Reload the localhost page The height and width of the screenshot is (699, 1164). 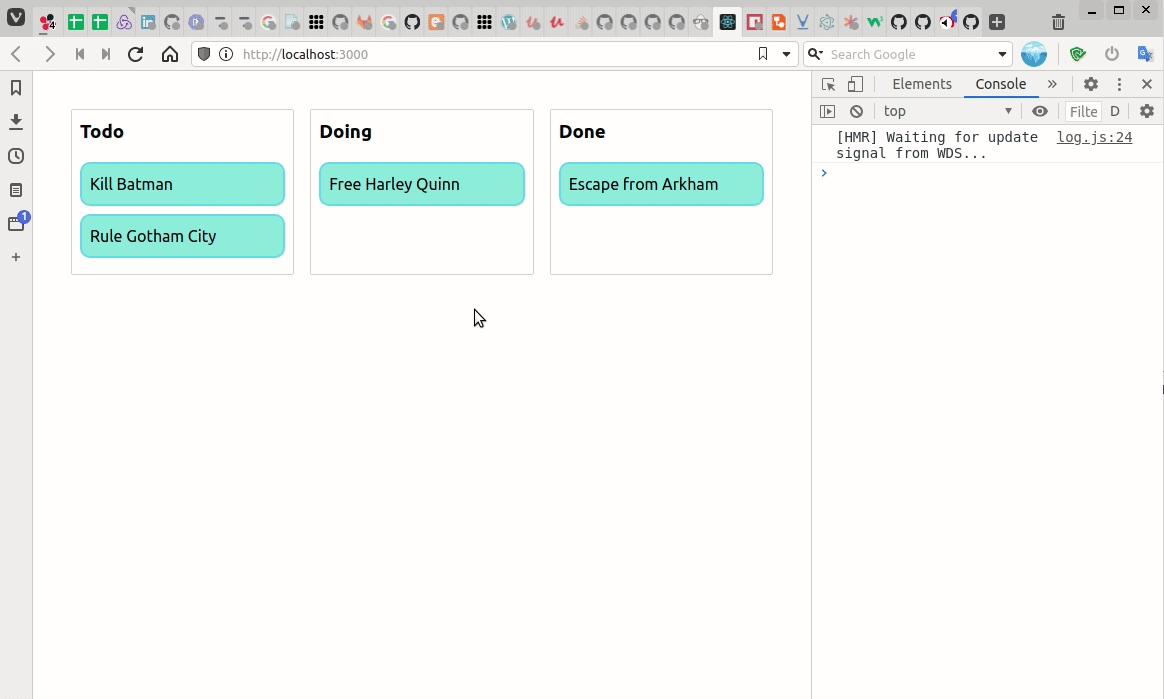pos(135,54)
